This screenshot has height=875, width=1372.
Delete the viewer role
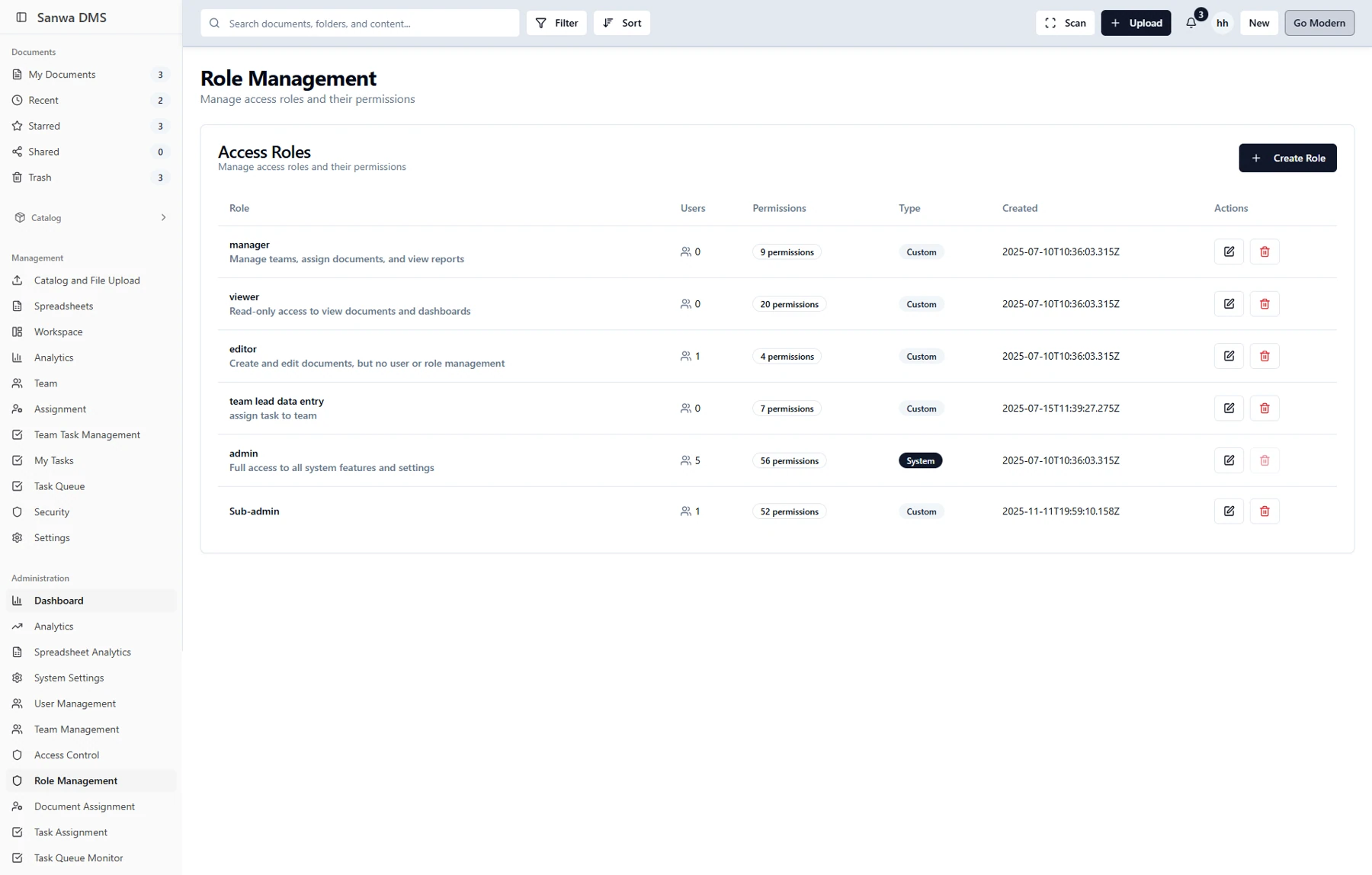coord(1265,304)
